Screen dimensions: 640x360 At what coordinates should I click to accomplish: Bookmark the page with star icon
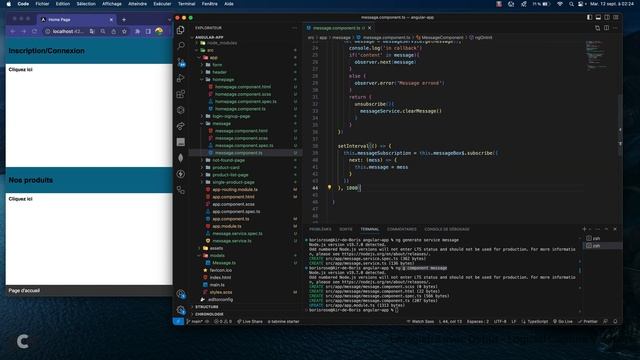(x=124, y=31)
